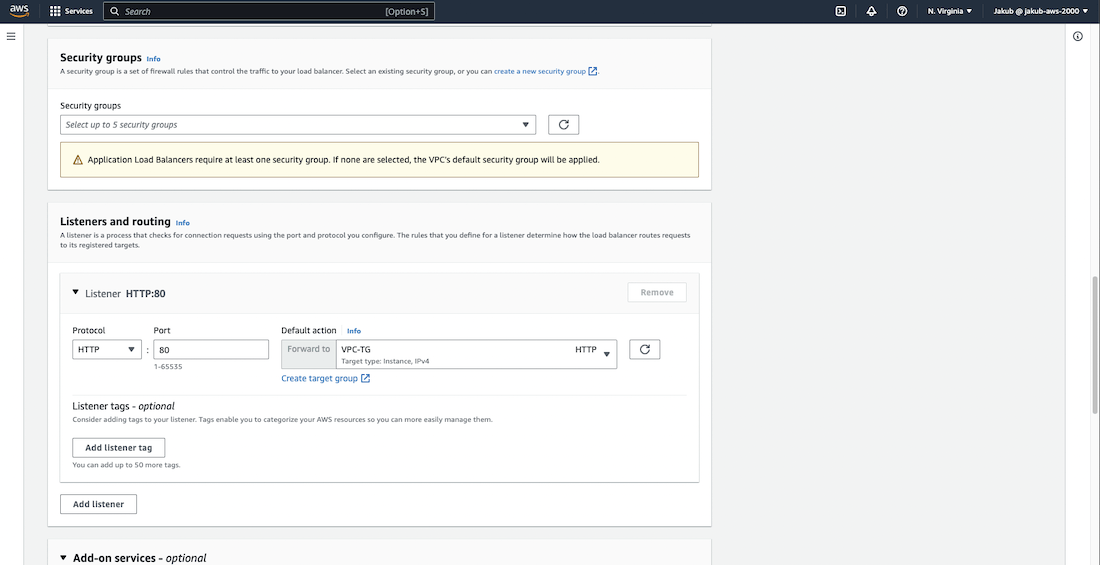The image size is (1100, 565).
Task: Click the Port input field
Action: click(211, 349)
